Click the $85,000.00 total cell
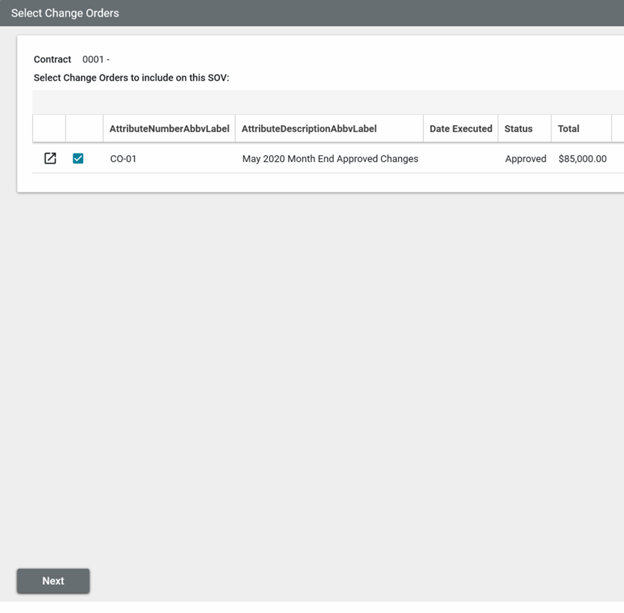The image size is (624, 613). 582,159
